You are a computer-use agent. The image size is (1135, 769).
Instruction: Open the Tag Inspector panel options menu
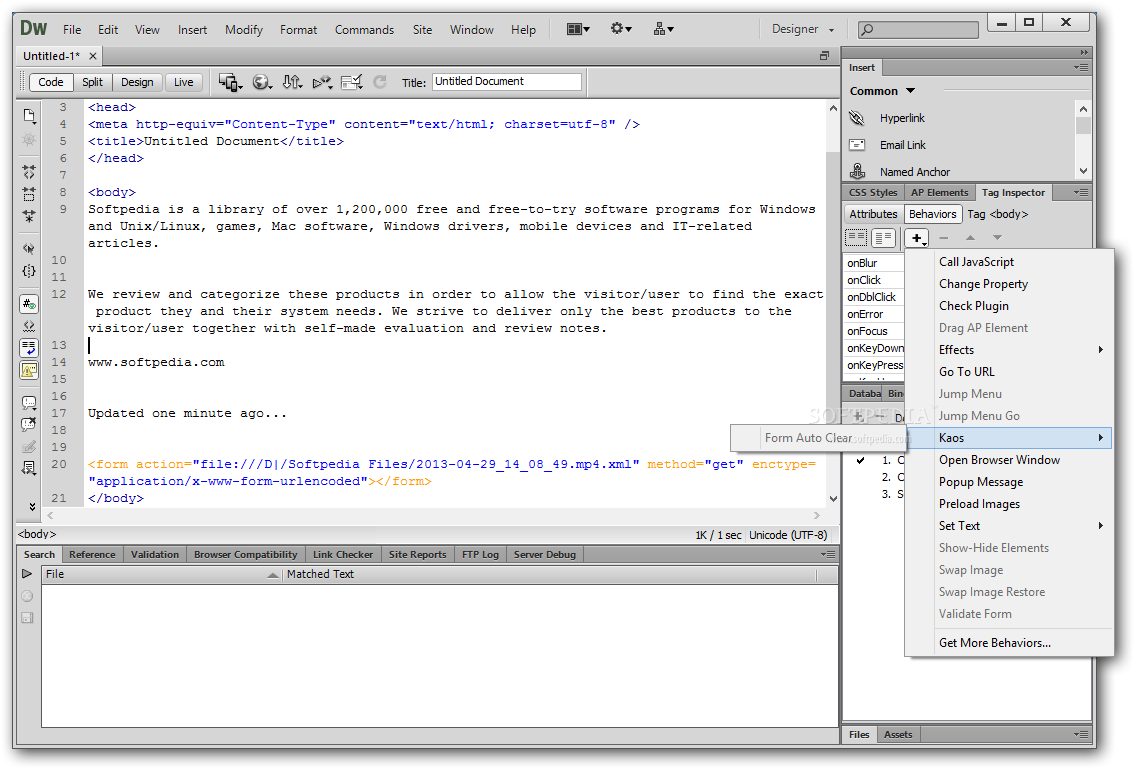[x=1081, y=193]
